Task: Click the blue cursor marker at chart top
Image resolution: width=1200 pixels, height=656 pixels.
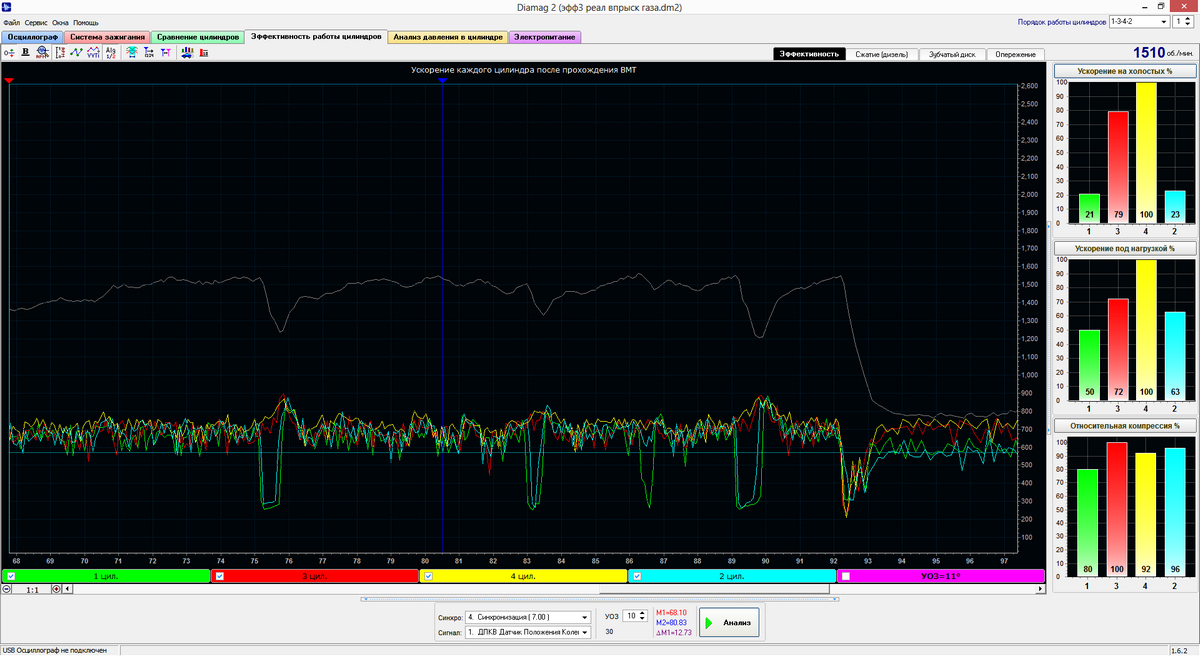Action: pos(442,80)
